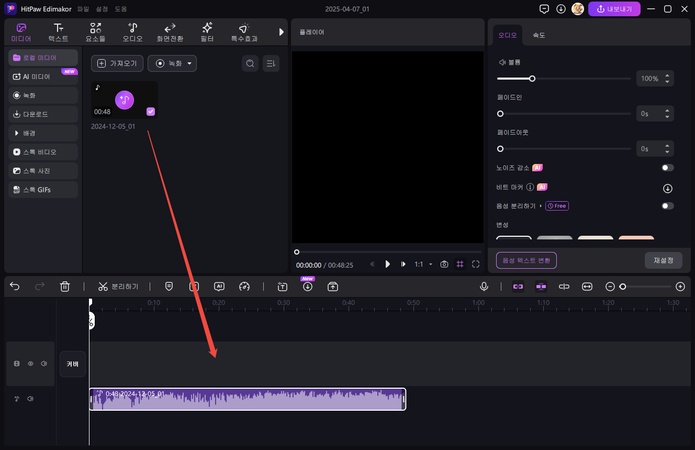695x450 pixels.
Task: Click the 비트 마커 download icon
Action: click(667, 187)
